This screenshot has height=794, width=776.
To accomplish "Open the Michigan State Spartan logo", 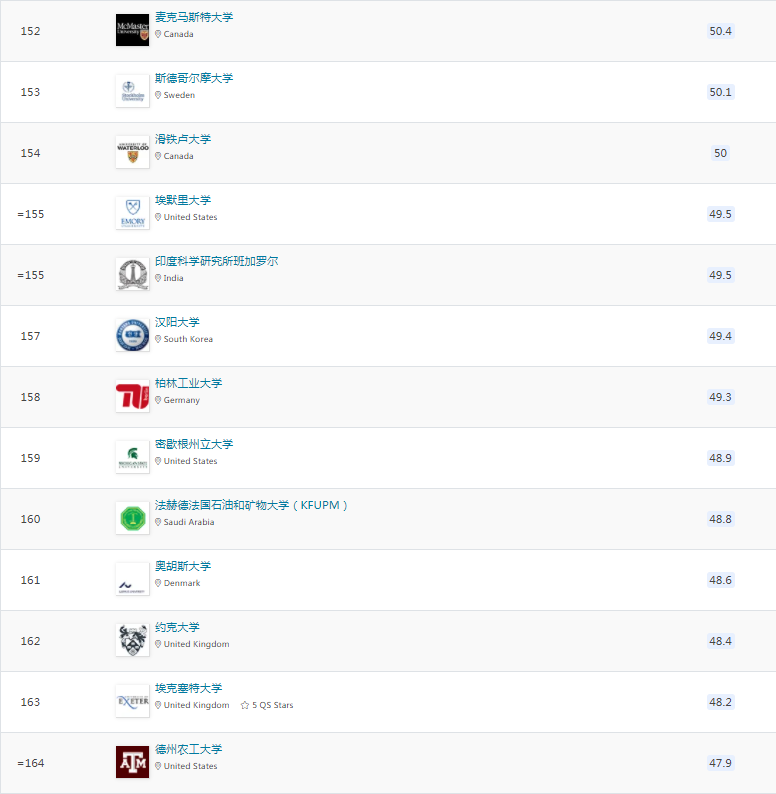I will pyautogui.click(x=132, y=457).
